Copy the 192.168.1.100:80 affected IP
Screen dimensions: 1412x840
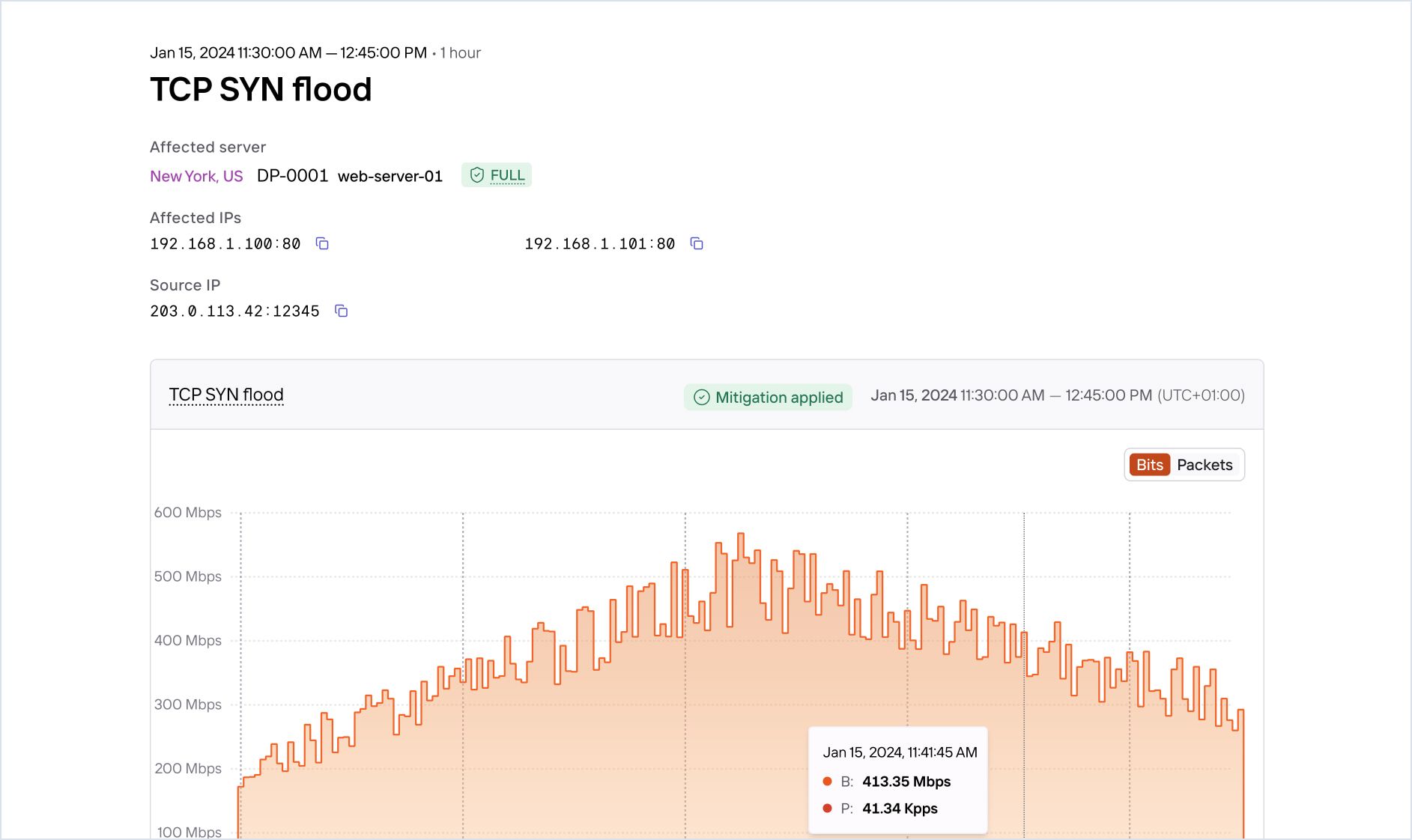[x=322, y=243]
